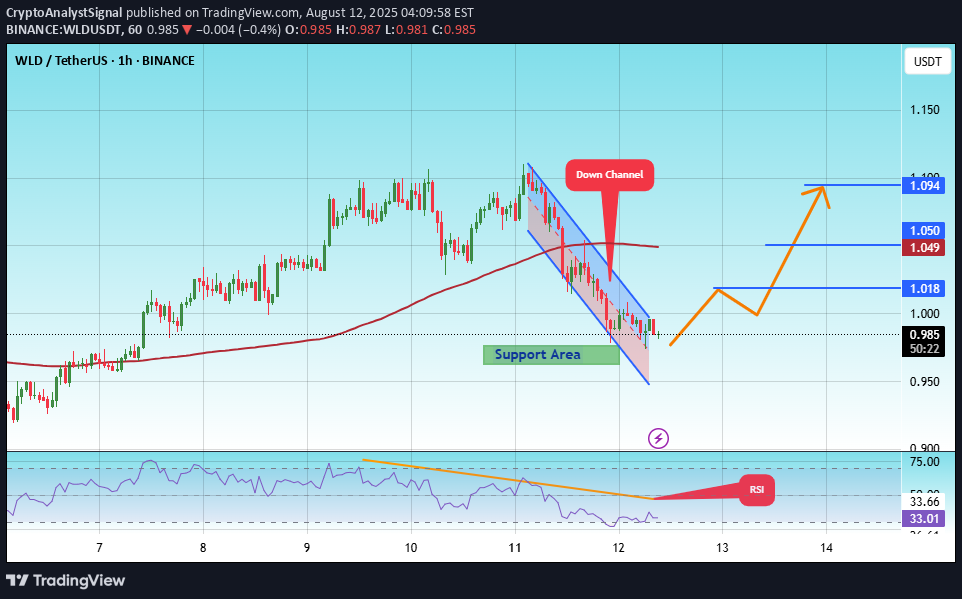Click date 10 on time axis
Viewport: 962px width, 599px height.
point(411,547)
